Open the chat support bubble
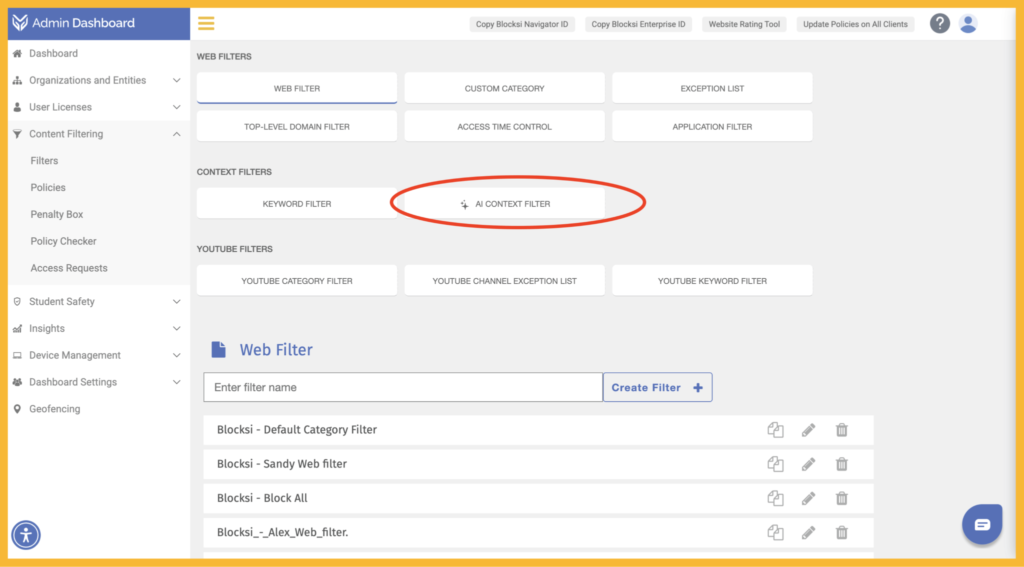 (982, 524)
